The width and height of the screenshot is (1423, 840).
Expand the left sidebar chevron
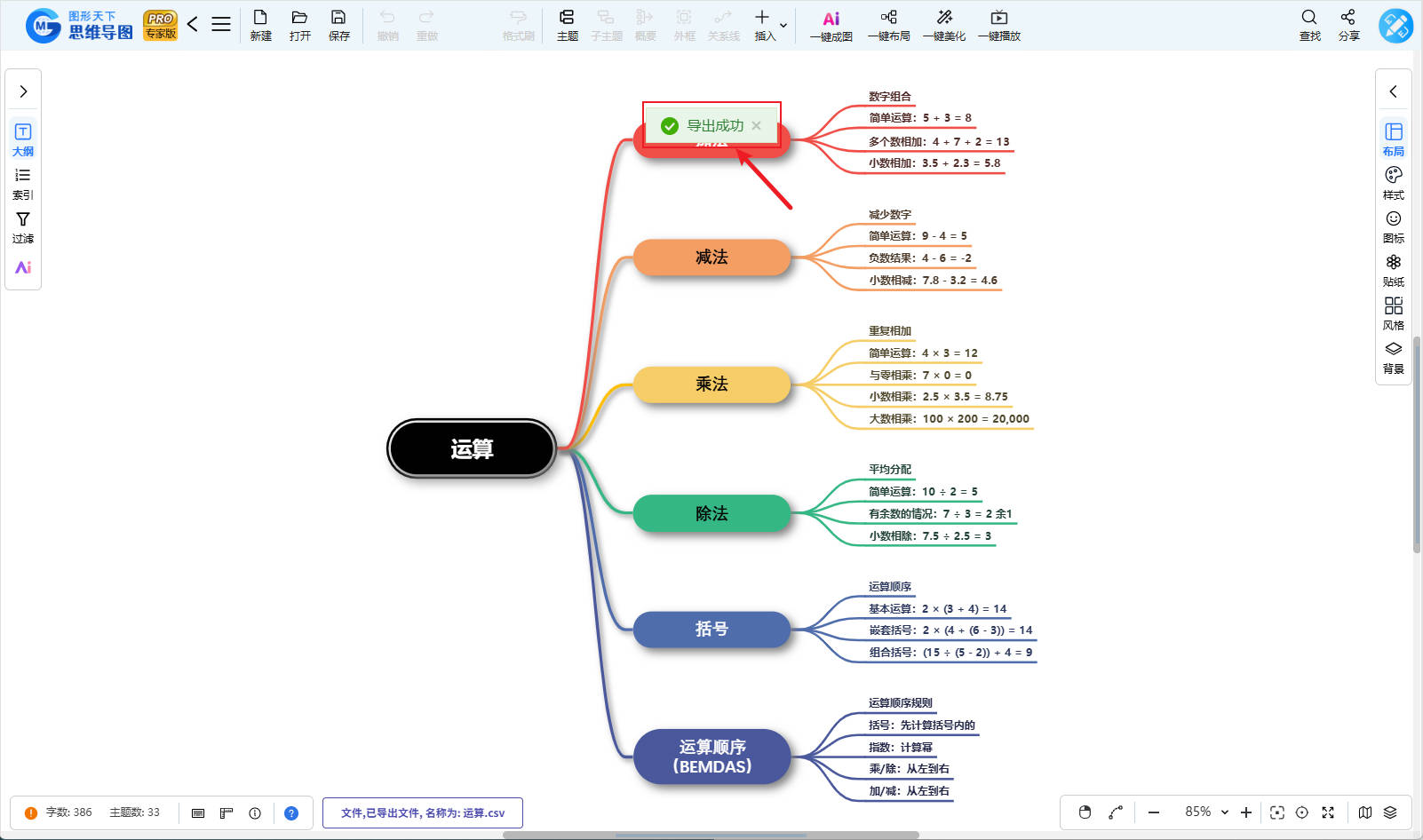23,91
